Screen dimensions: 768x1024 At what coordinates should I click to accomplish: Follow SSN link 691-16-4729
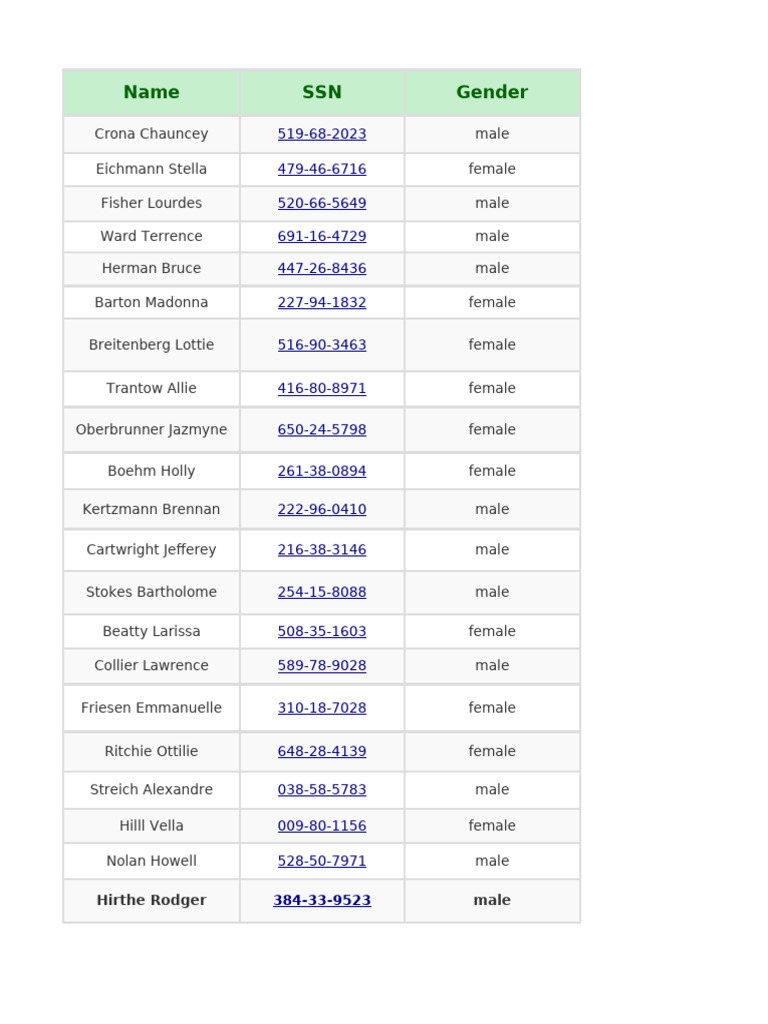tap(321, 236)
